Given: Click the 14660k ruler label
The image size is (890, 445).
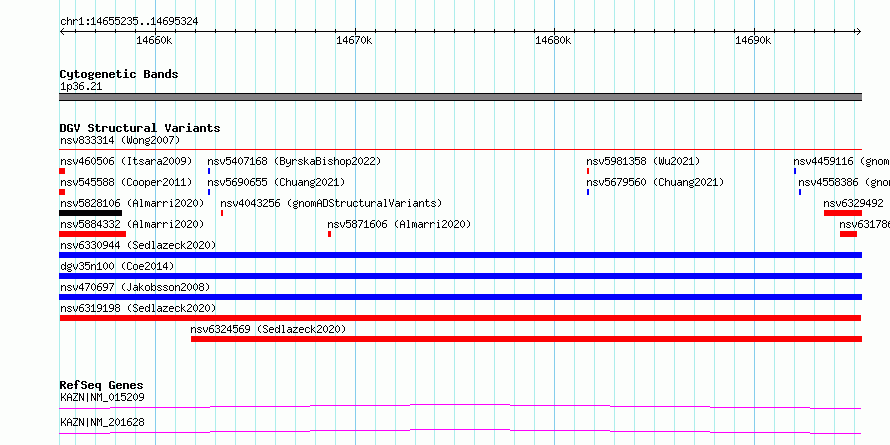Looking at the screenshot, I should [x=154, y=40].
